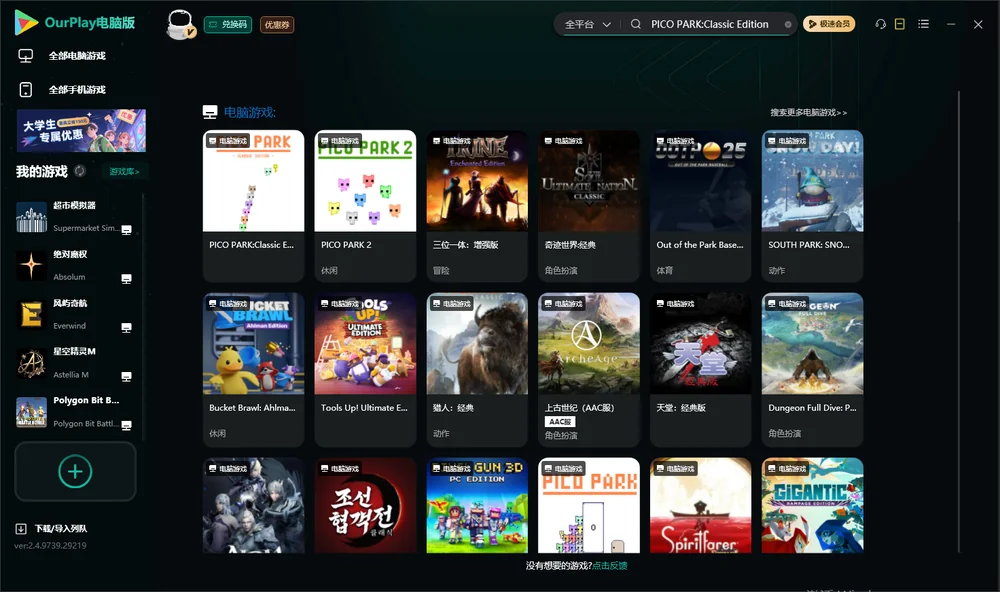Open the Game Library link
This screenshot has height=592, width=1000.
click(x=124, y=171)
